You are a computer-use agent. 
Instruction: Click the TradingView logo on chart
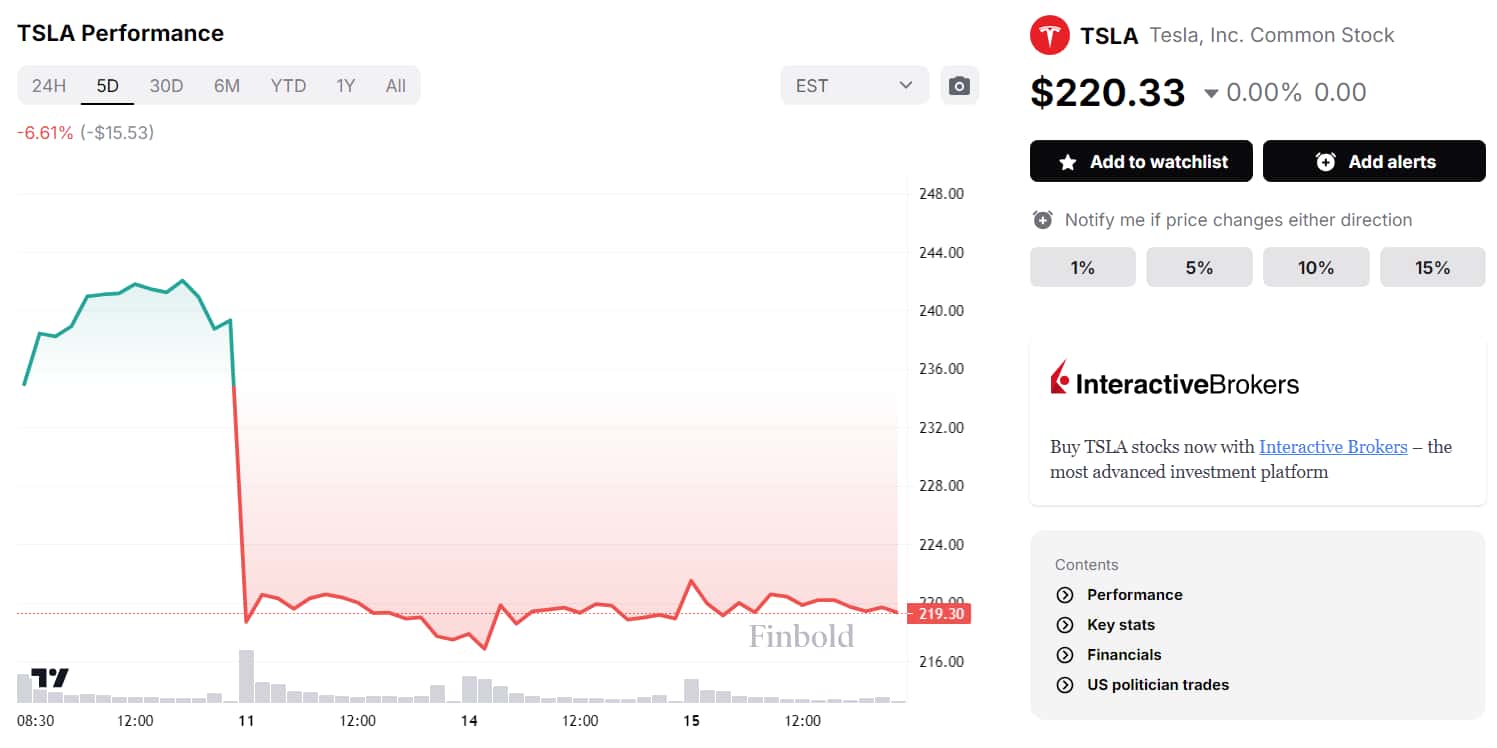click(50, 678)
